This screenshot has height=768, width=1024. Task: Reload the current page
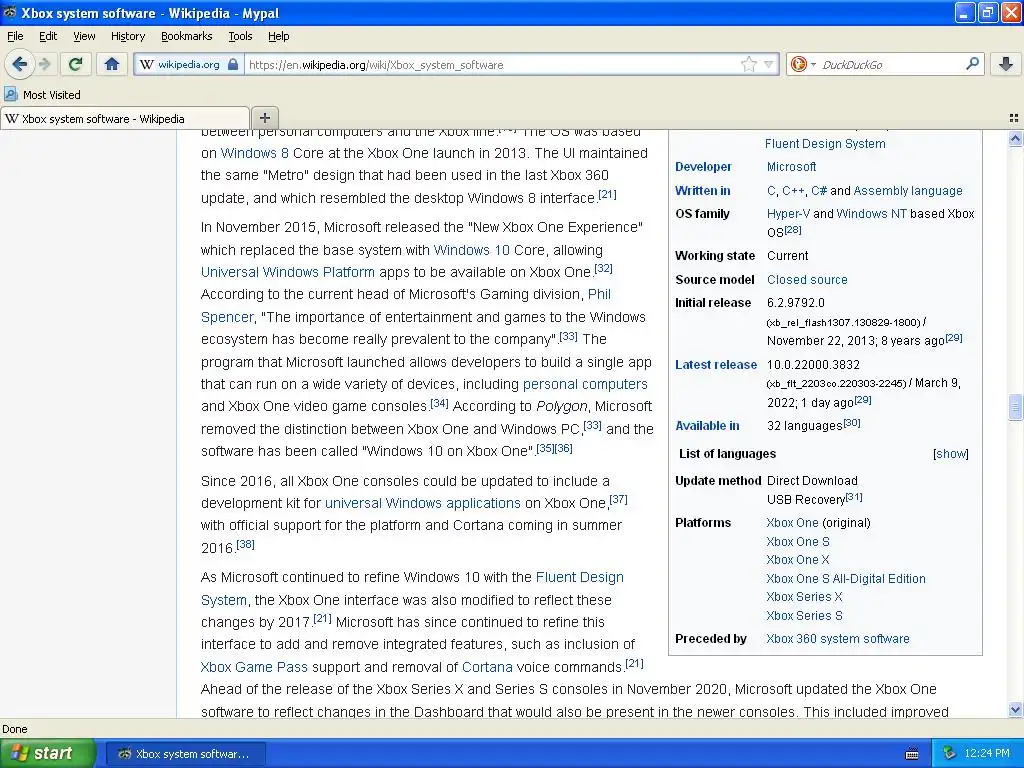tap(75, 64)
